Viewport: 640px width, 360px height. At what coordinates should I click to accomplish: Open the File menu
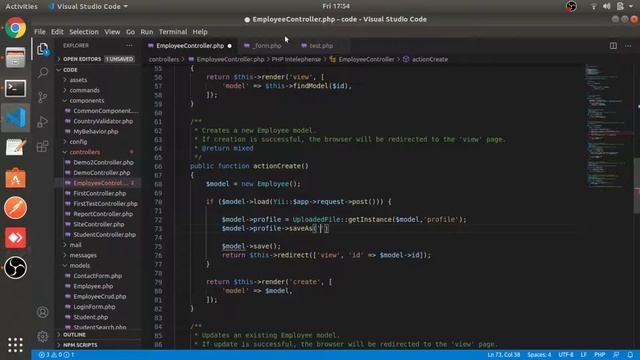tap(40, 32)
